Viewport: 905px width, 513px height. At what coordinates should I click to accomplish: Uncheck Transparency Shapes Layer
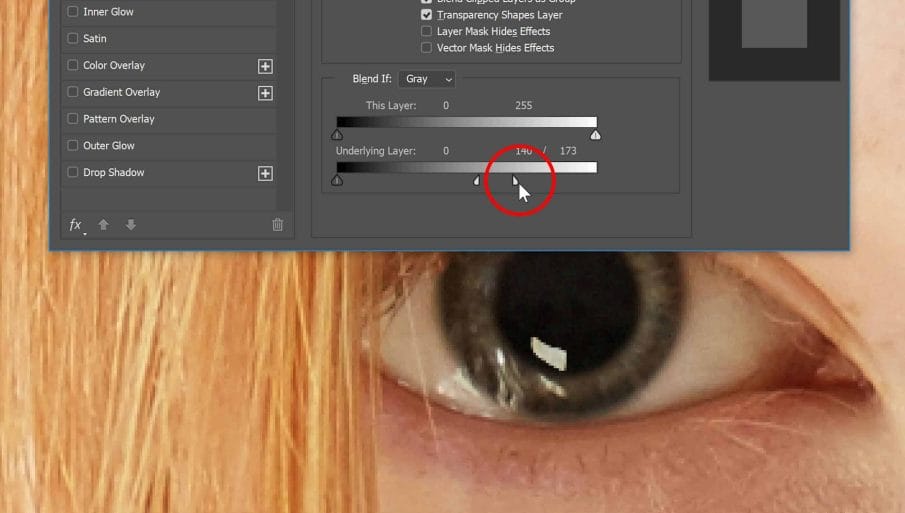point(427,15)
